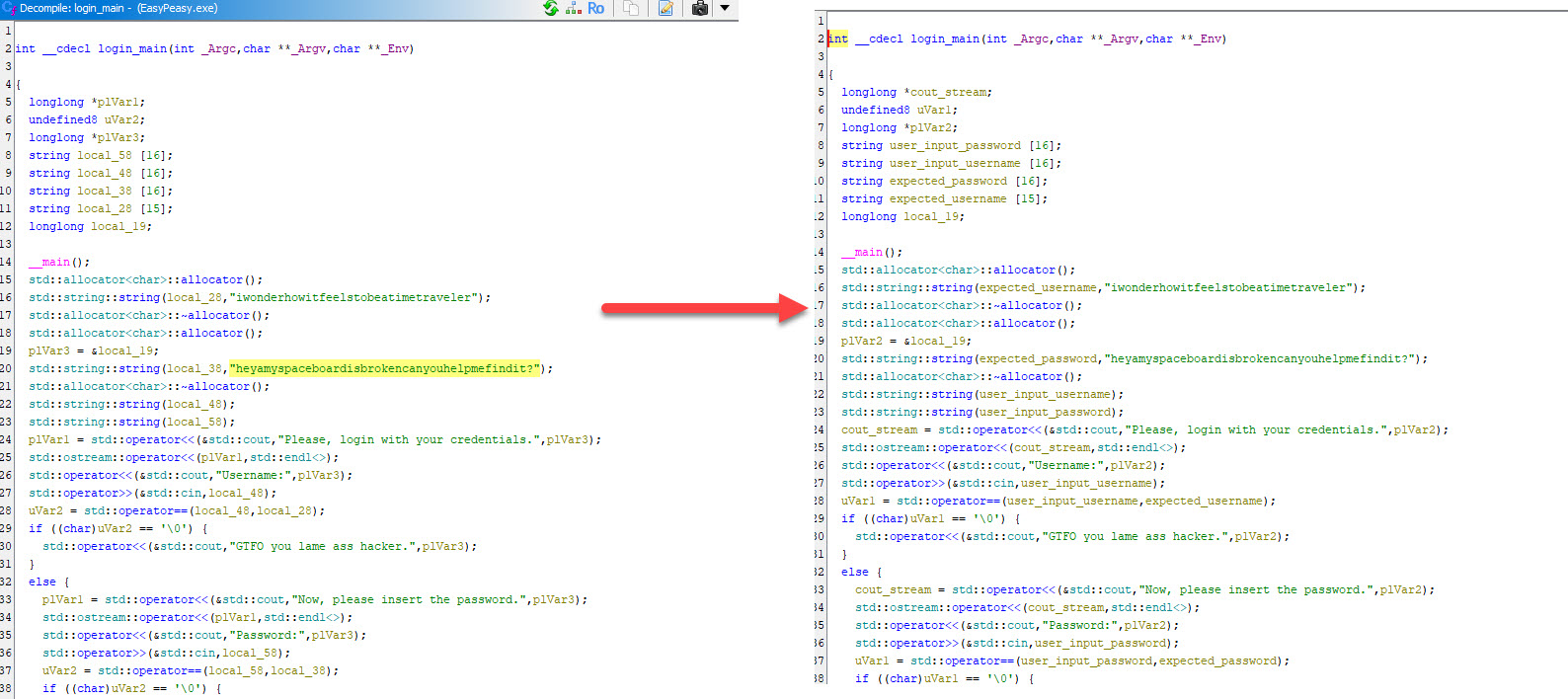Click user_input_password declaration in right pane

click(x=955, y=146)
